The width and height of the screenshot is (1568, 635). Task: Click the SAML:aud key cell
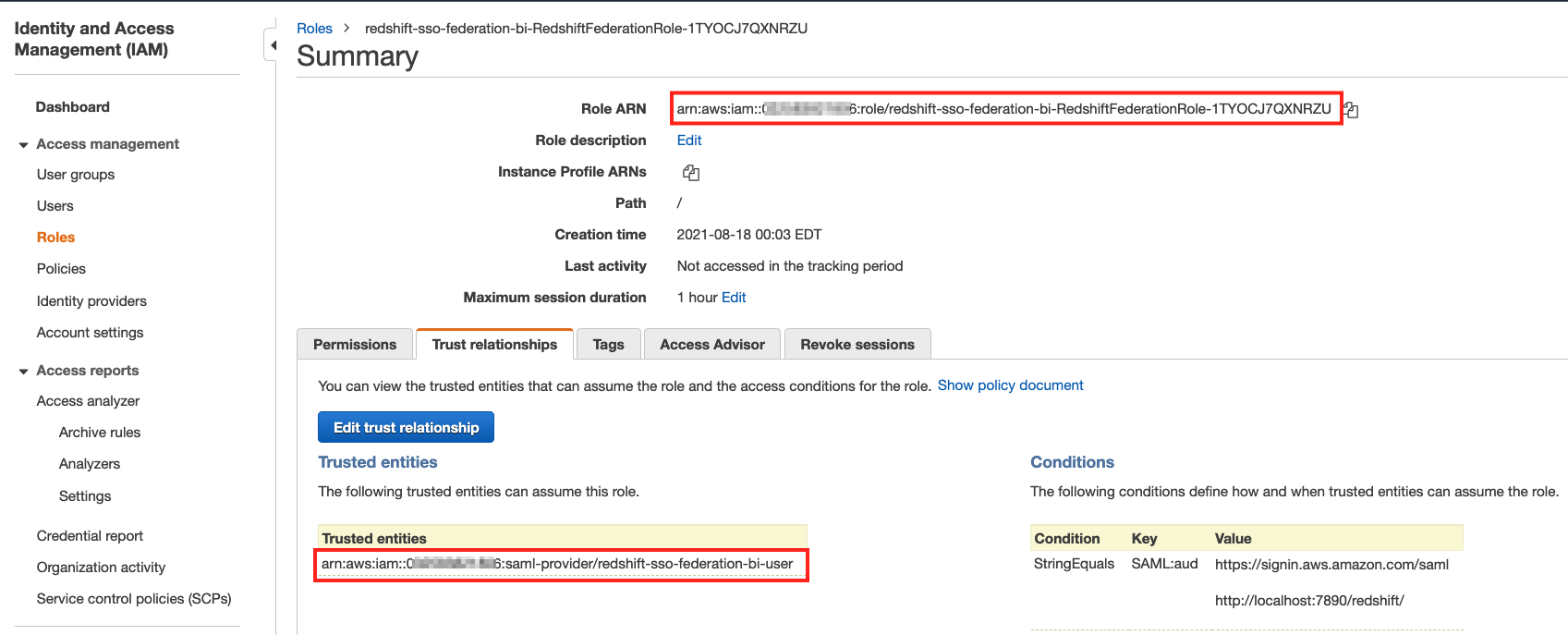tap(1164, 564)
